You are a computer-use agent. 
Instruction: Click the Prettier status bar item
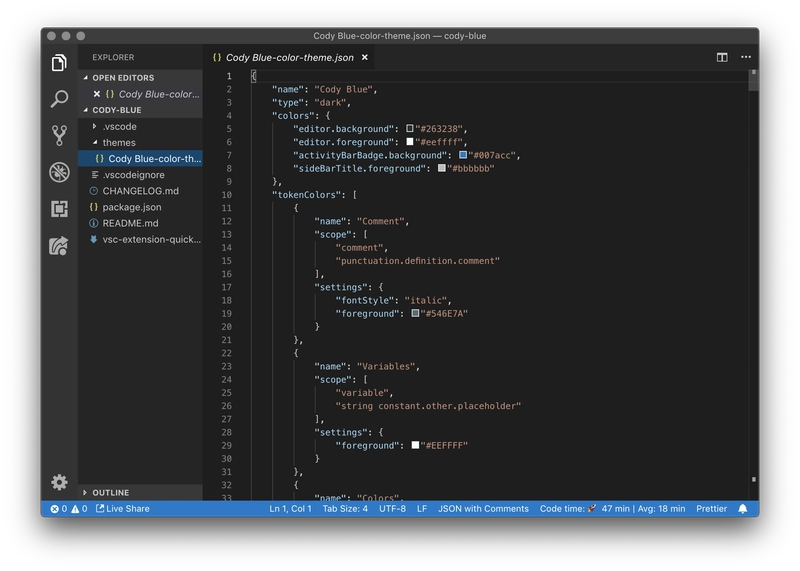711,509
